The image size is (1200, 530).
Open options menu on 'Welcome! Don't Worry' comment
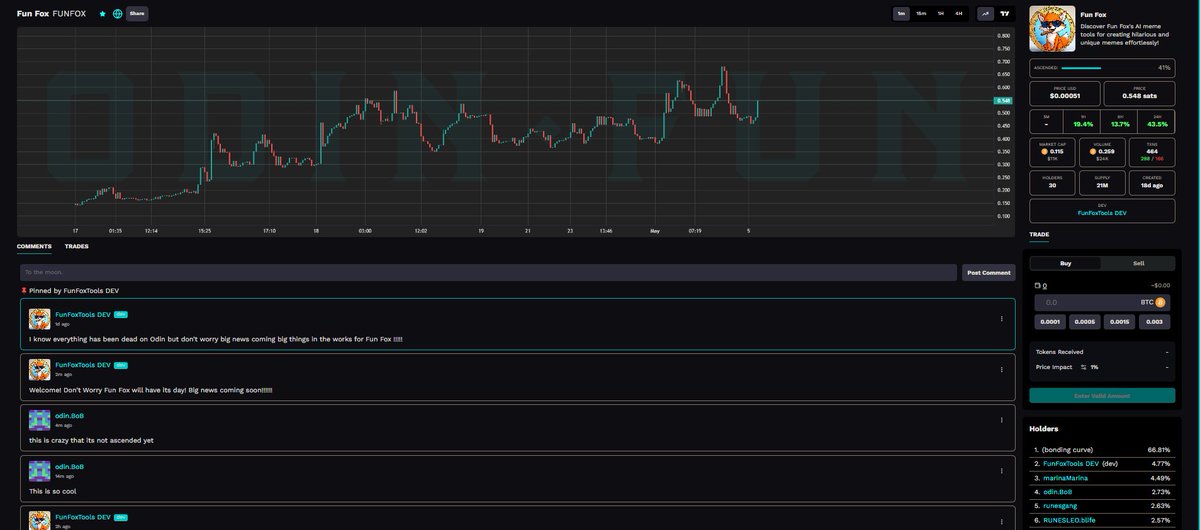pos(1001,371)
